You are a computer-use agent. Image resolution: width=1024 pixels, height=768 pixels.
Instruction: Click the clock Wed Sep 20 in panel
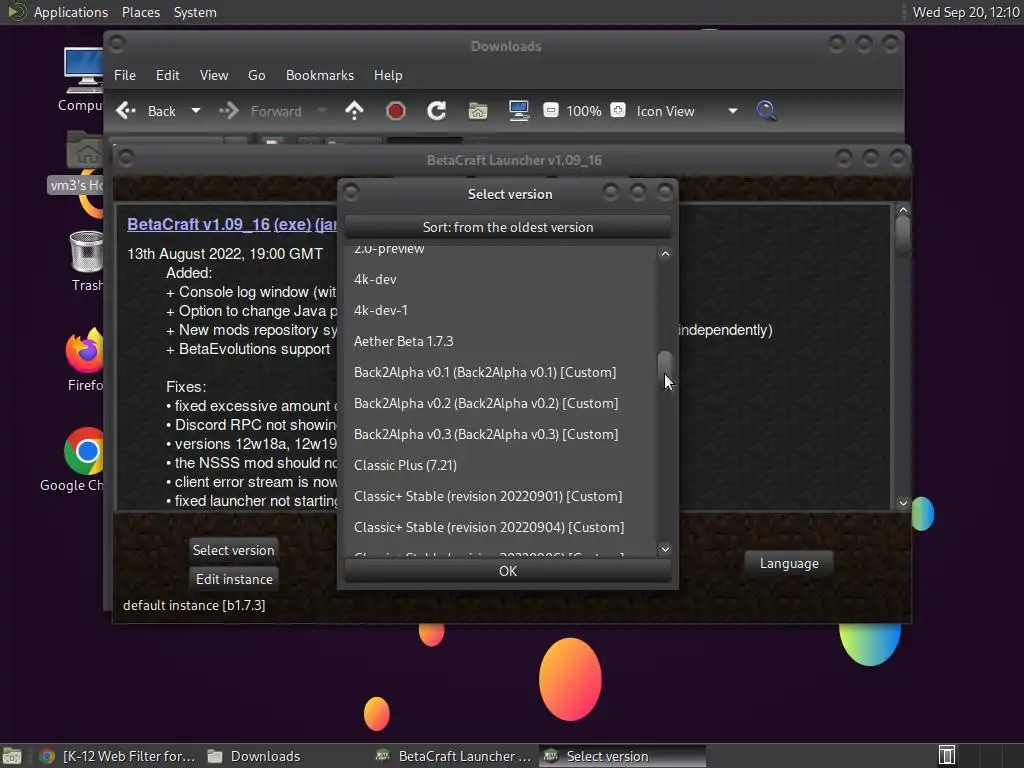pos(966,12)
